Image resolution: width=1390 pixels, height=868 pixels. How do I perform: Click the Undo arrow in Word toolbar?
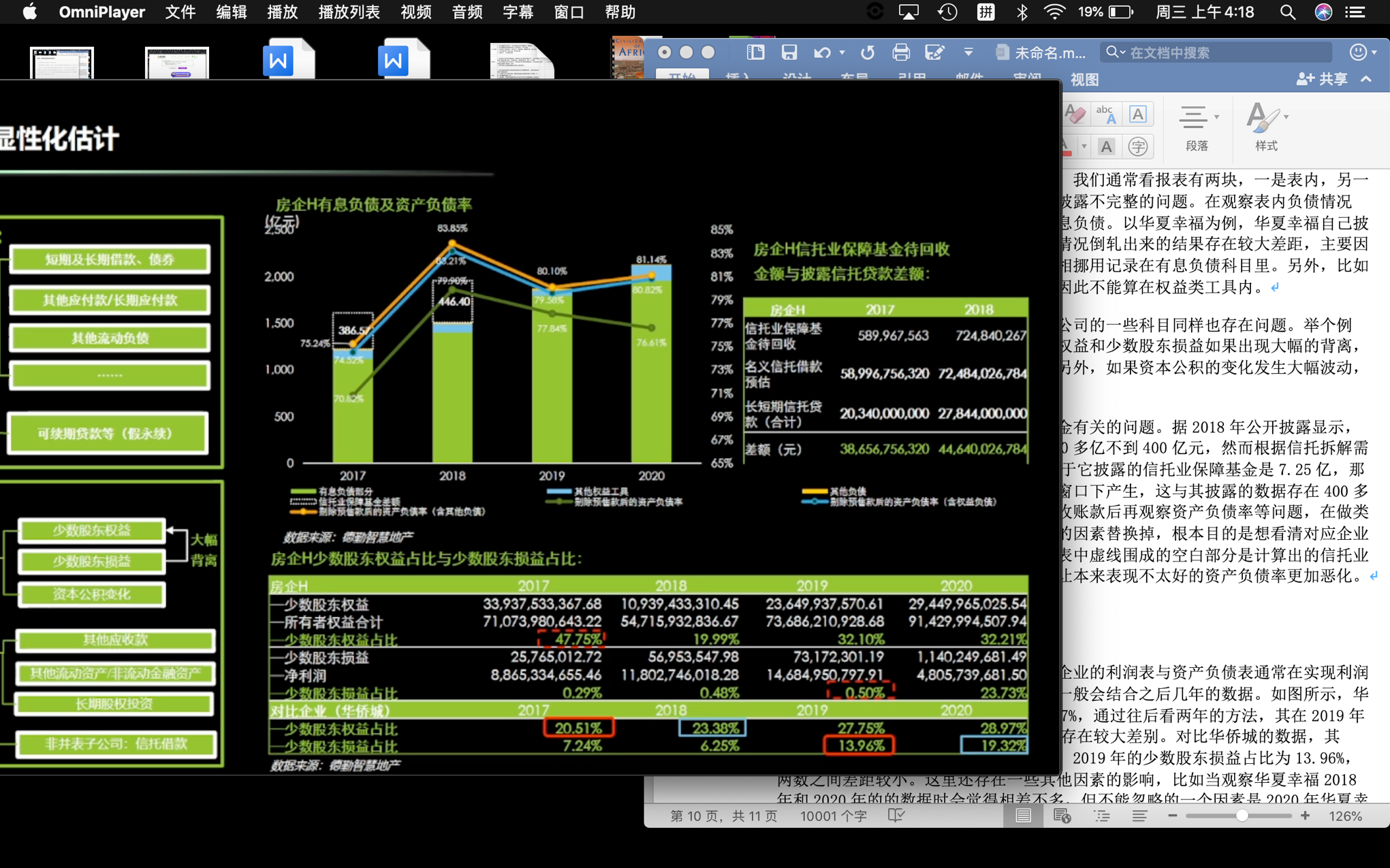tap(822, 52)
